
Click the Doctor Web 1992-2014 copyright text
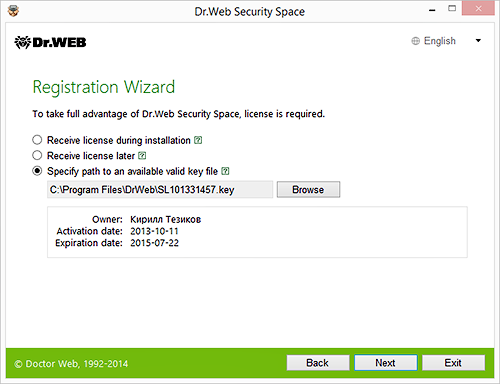pyautogui.click(x=71, y=364)
